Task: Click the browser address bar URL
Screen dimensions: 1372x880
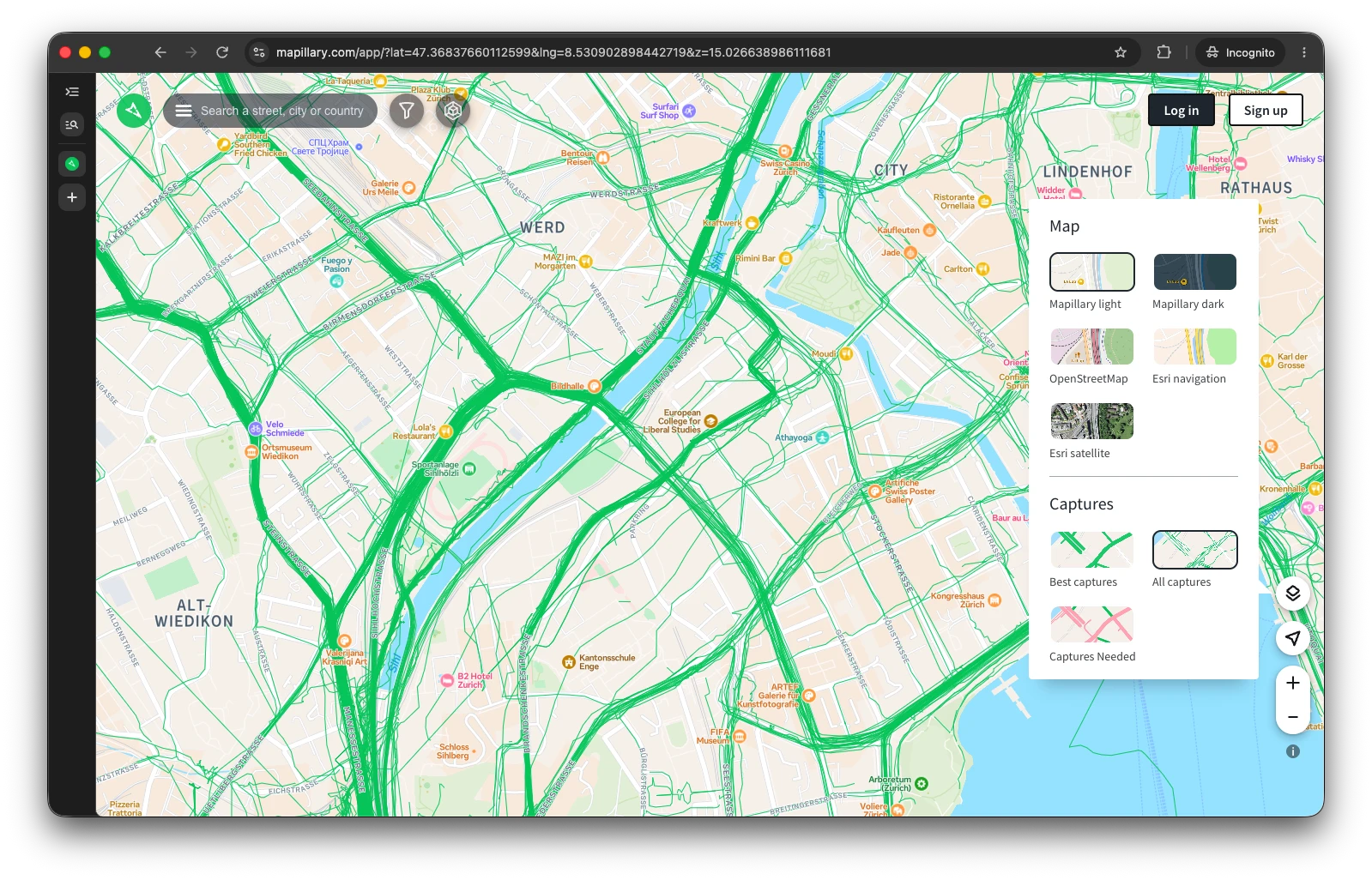Action: click(553, 52)
